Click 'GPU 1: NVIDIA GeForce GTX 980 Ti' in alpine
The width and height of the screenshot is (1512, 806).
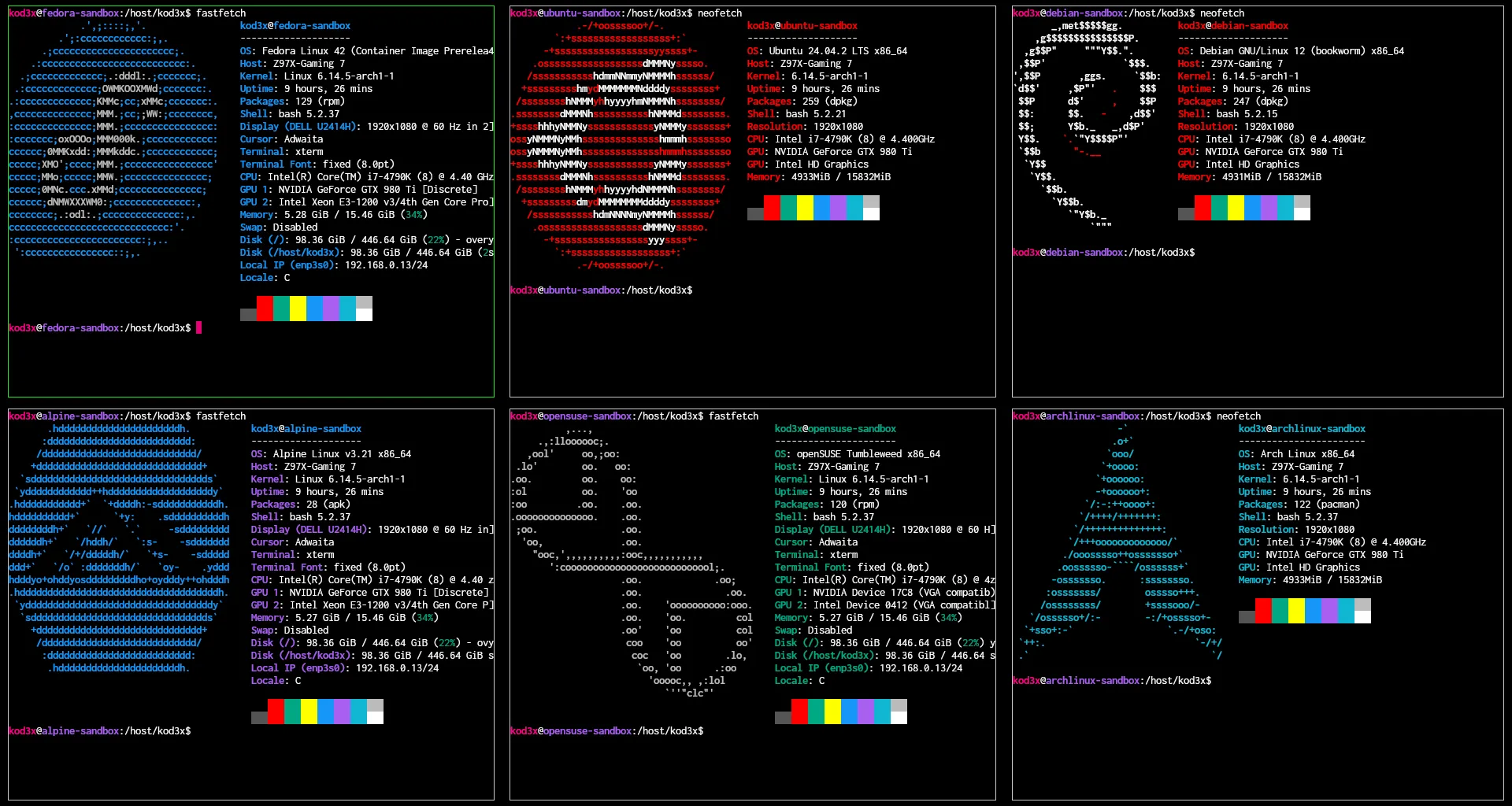[x=369, y=593]
